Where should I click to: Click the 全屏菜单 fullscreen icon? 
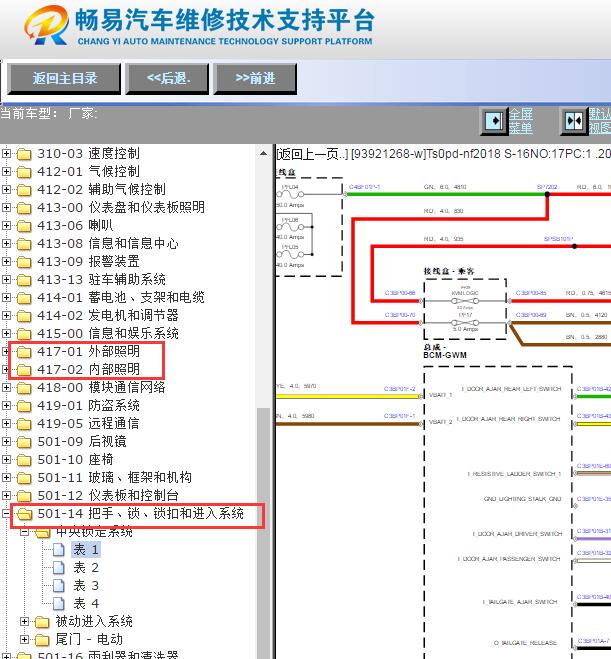pos(494,121)
